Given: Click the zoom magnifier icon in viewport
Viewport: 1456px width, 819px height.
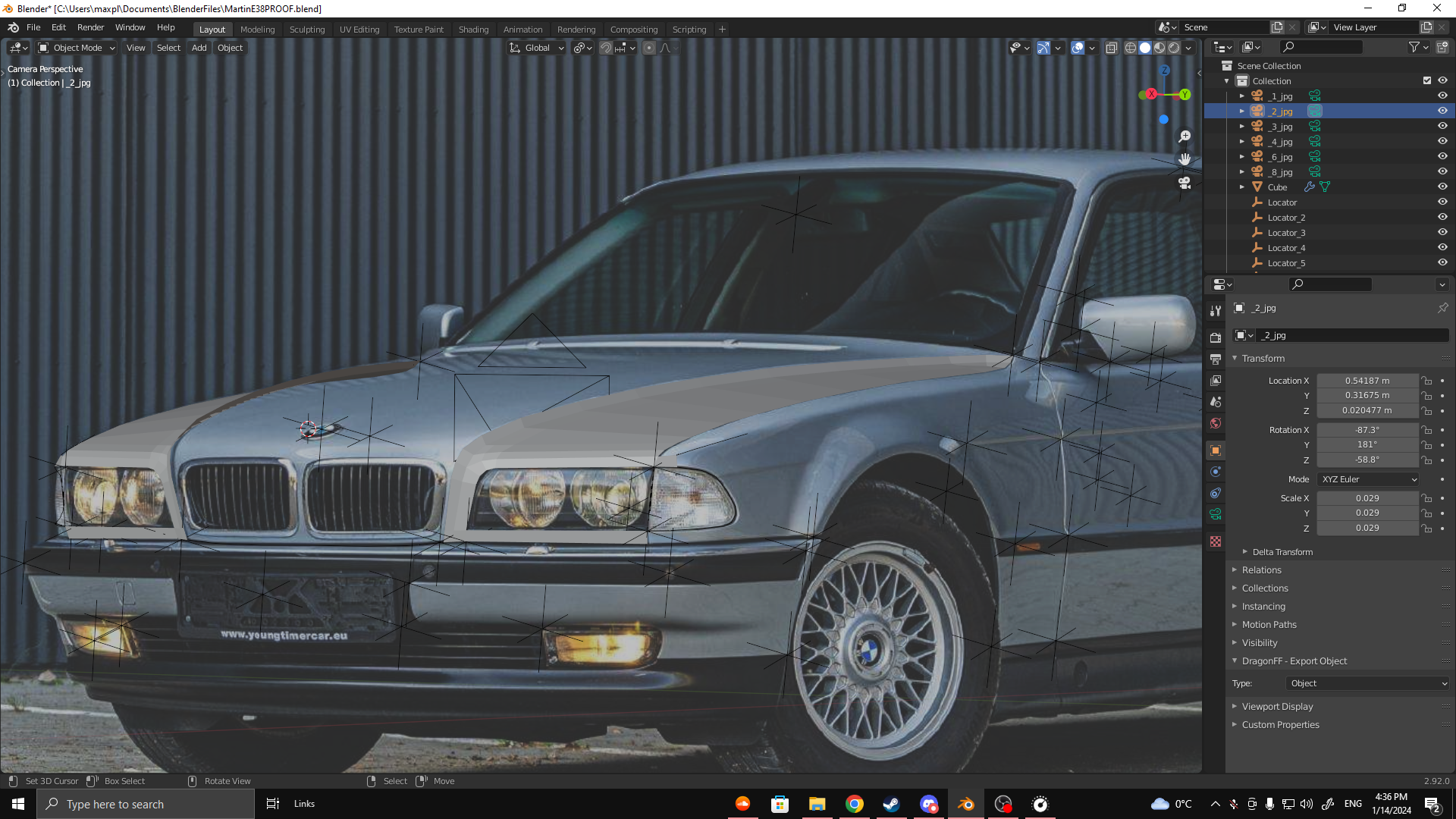Looking at the screenshot, I should click(1185, 136).
